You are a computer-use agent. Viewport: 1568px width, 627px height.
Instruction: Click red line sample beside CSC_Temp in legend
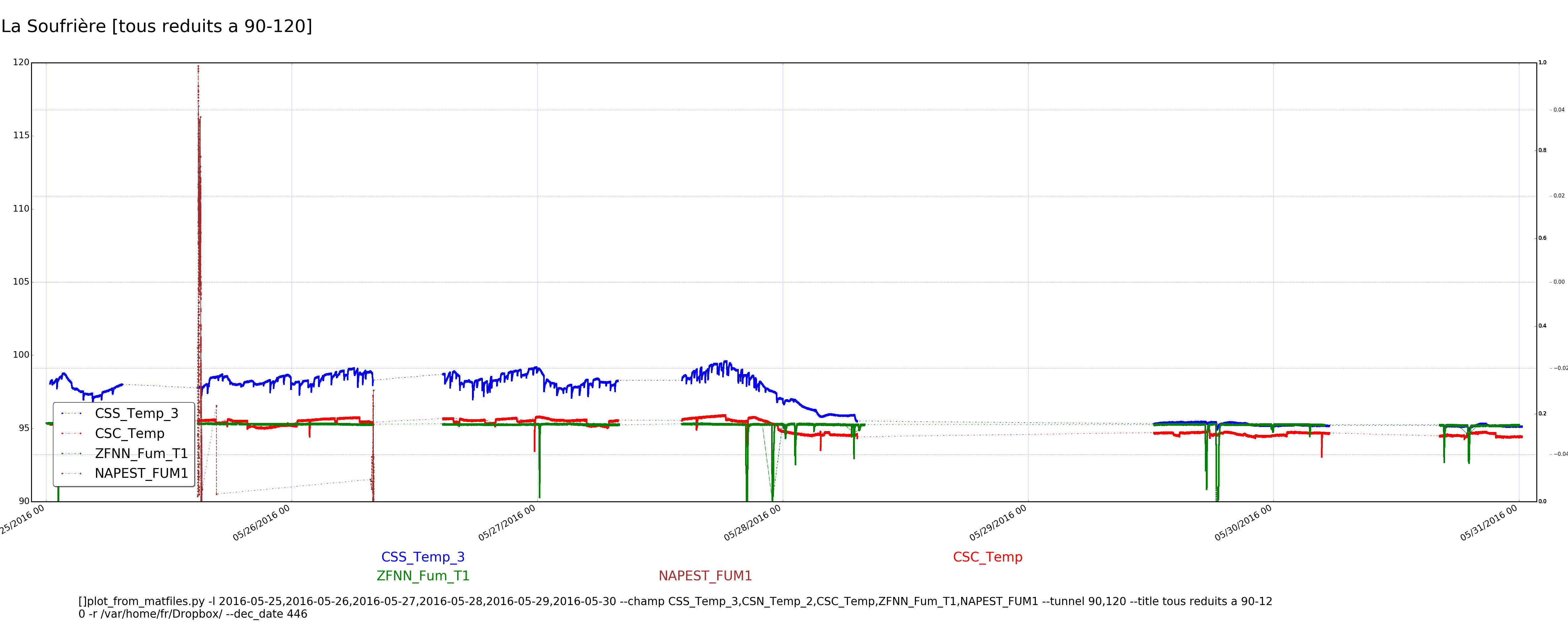click(x=72, y=434)
